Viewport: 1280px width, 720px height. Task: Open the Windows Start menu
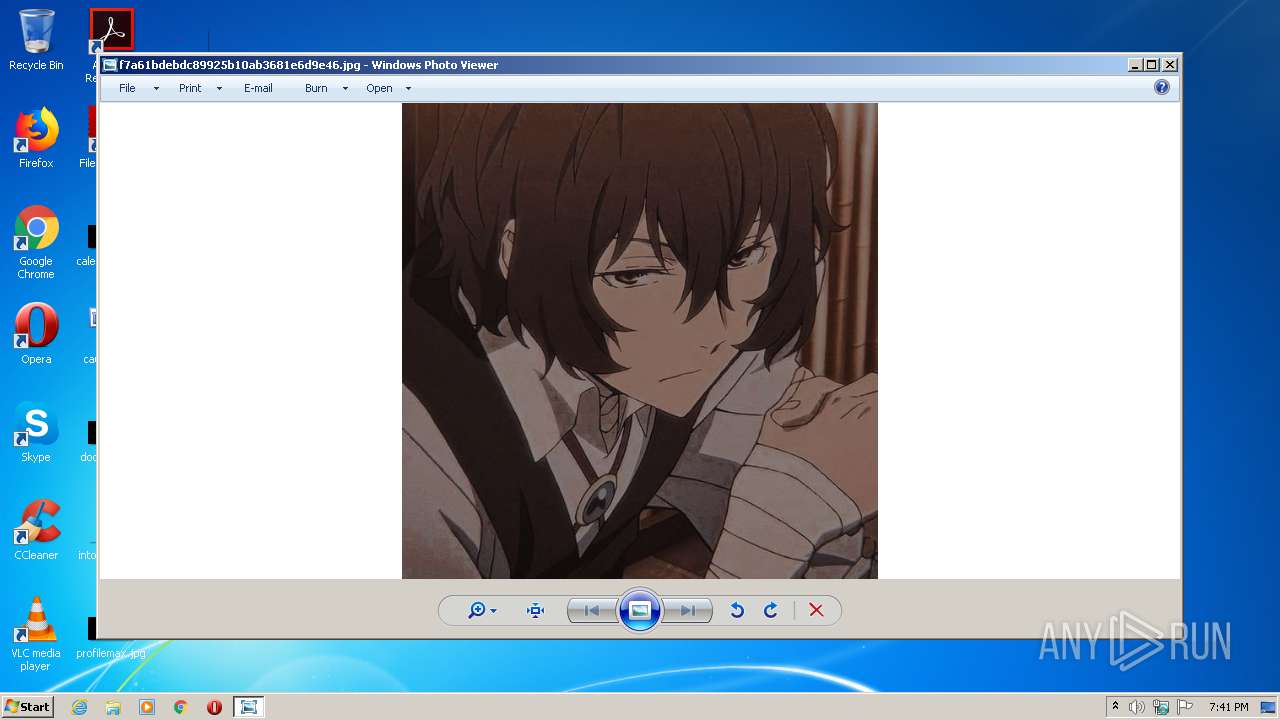click(x=28, y=707)
